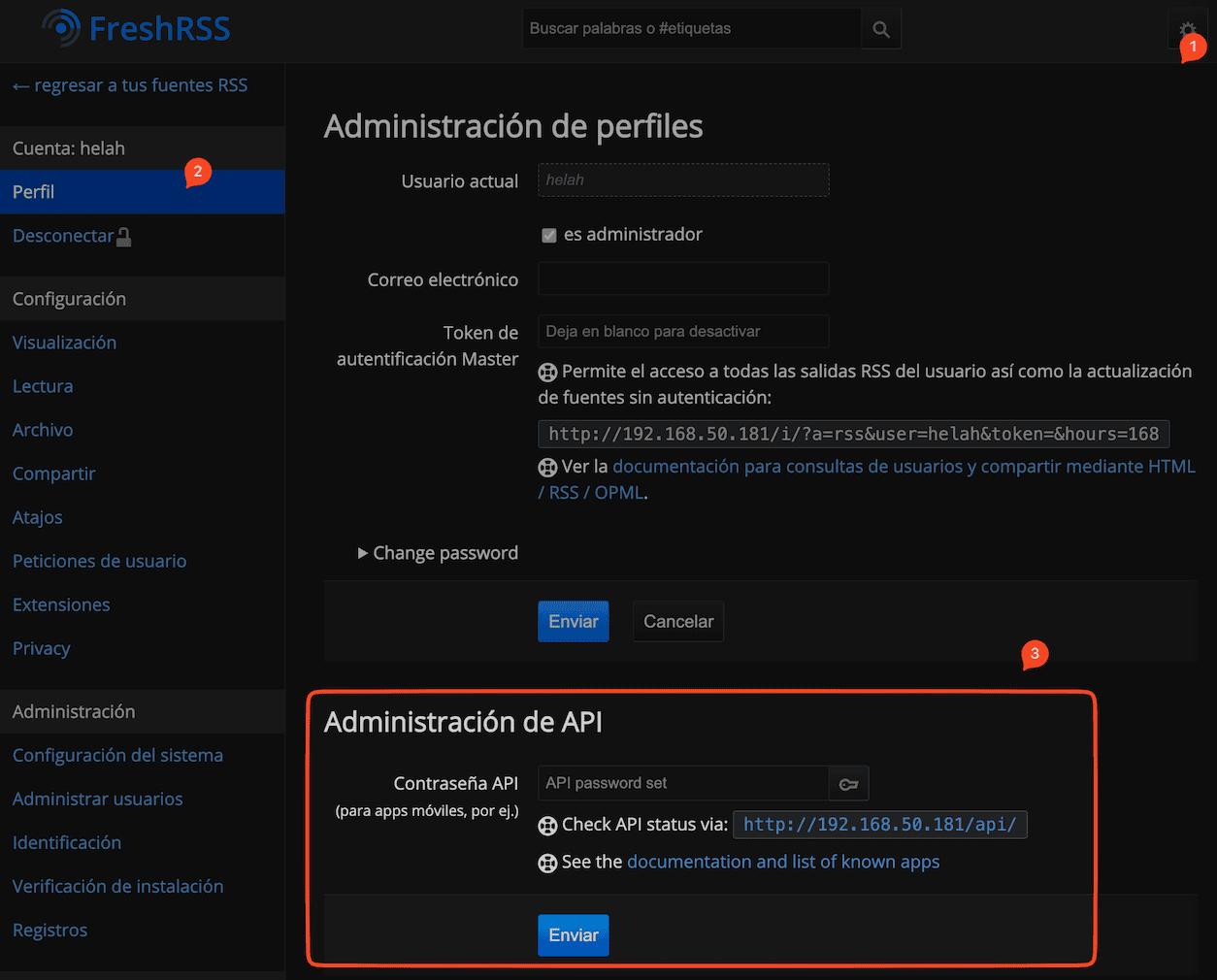Focus the Correo electrónico field
The width and height of the screenshot is (1217, 980).
(683, 279)
